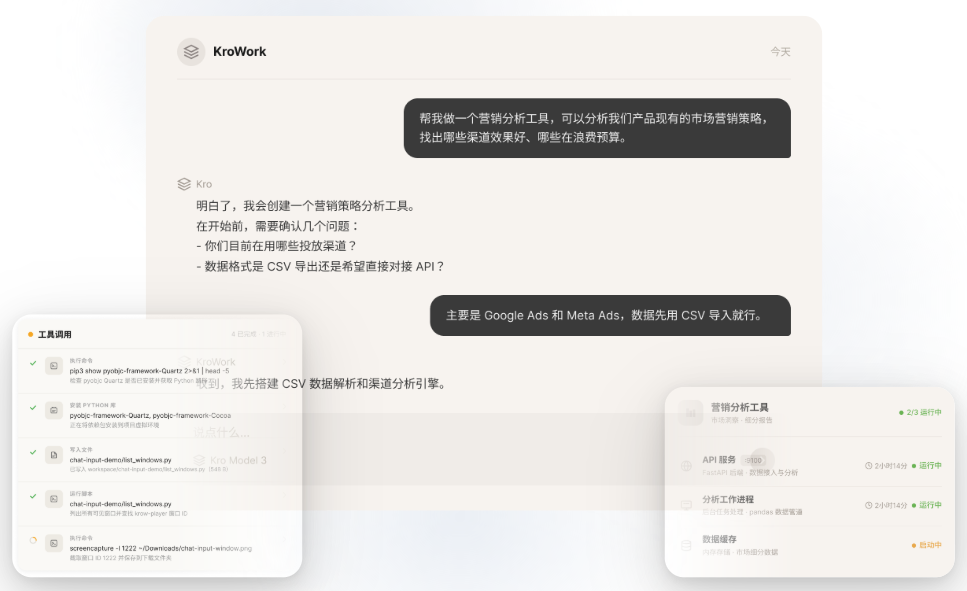Click the KroWork stacked-layers logo icon
This screenshot has height=591, width=967.
[191, 52]
